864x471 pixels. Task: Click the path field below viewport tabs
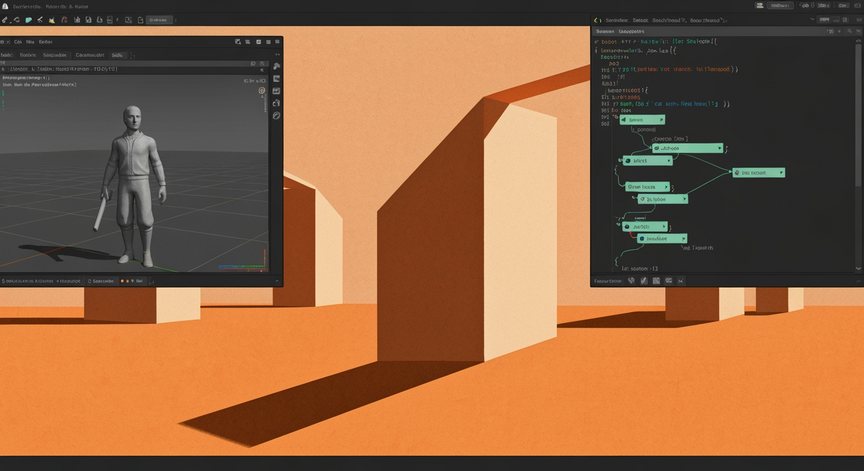tap(132, 69)
